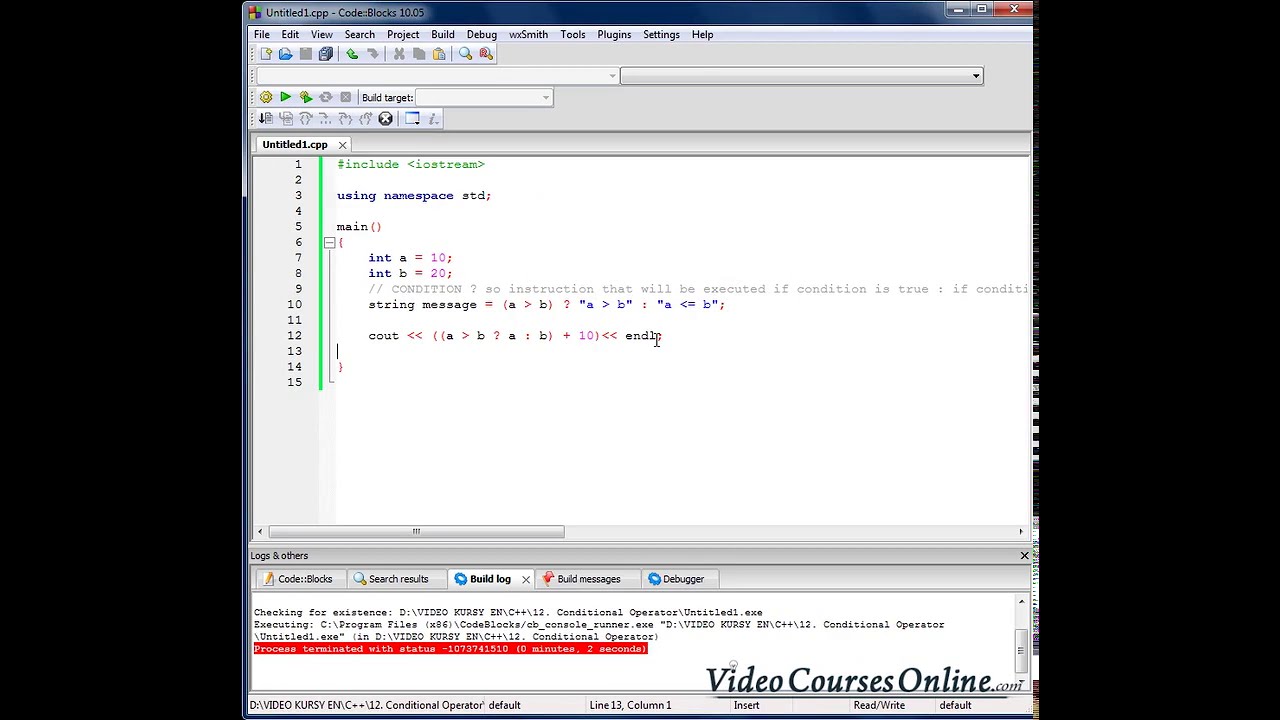Open the View menu
Image resolution: width=1280 pixels, height=720 pixels.
(321, 34)
